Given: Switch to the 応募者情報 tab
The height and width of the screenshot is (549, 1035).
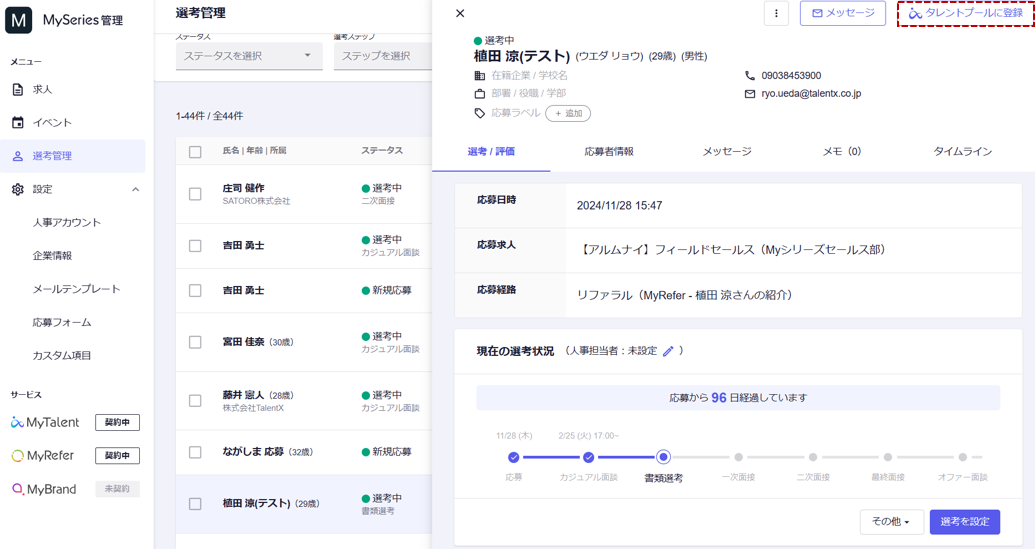Looking at the screenshot, I should point(609,152).
